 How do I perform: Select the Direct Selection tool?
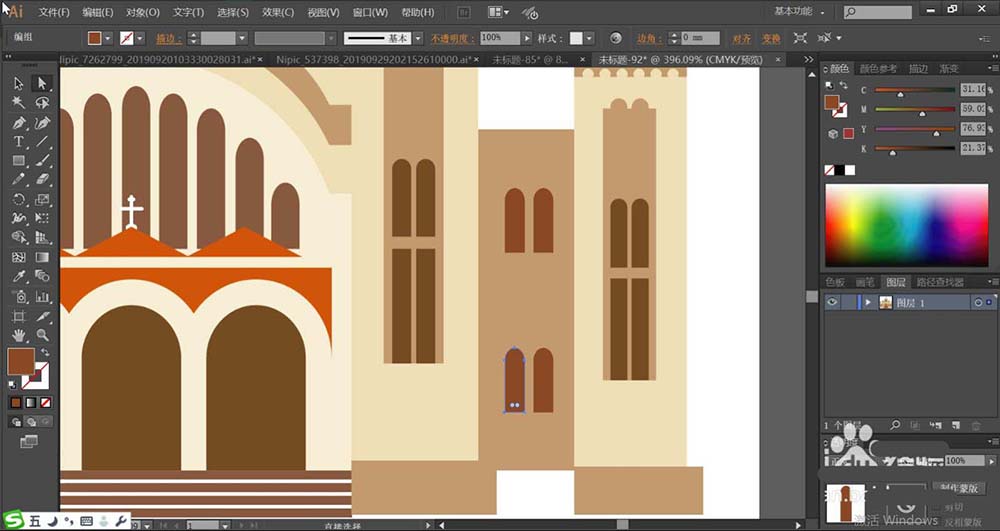click(x=42, y=84)
